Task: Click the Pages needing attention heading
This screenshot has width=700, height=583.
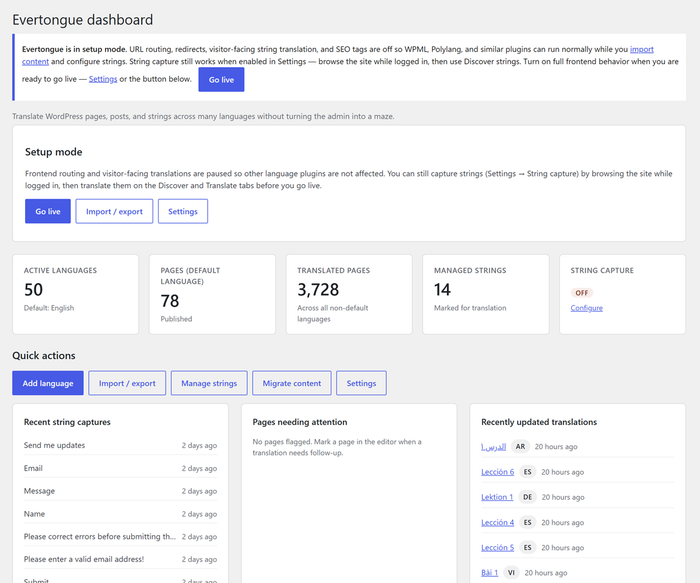Action: [x=300, y=422]
